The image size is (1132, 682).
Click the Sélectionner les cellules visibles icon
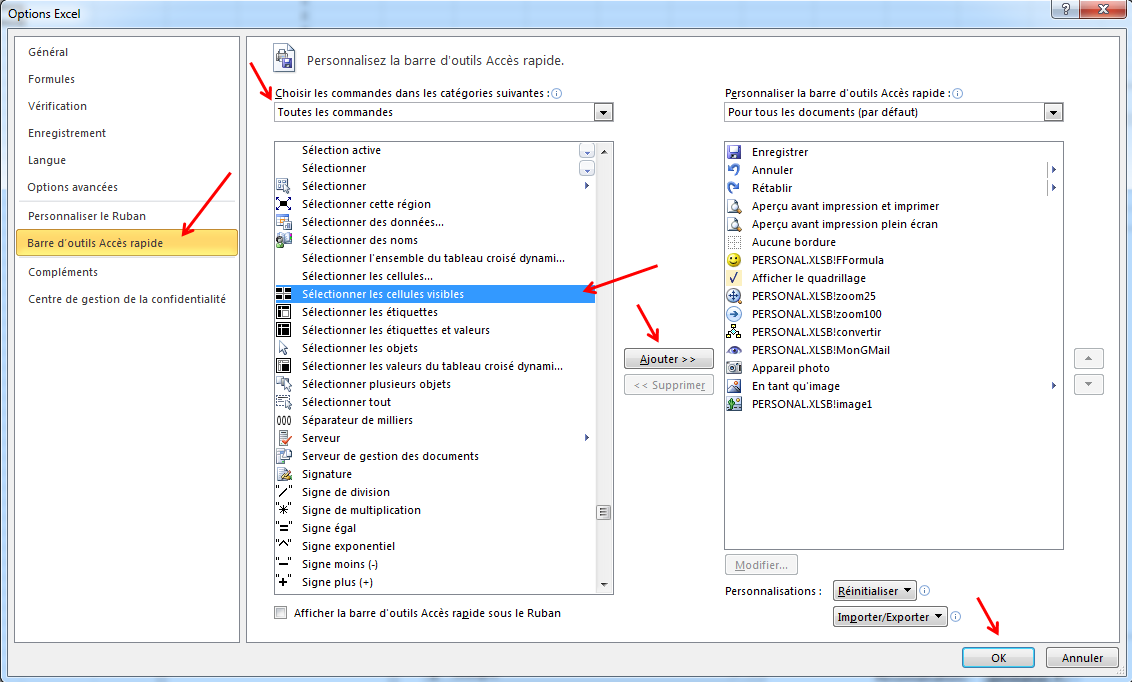pos(284,294)
